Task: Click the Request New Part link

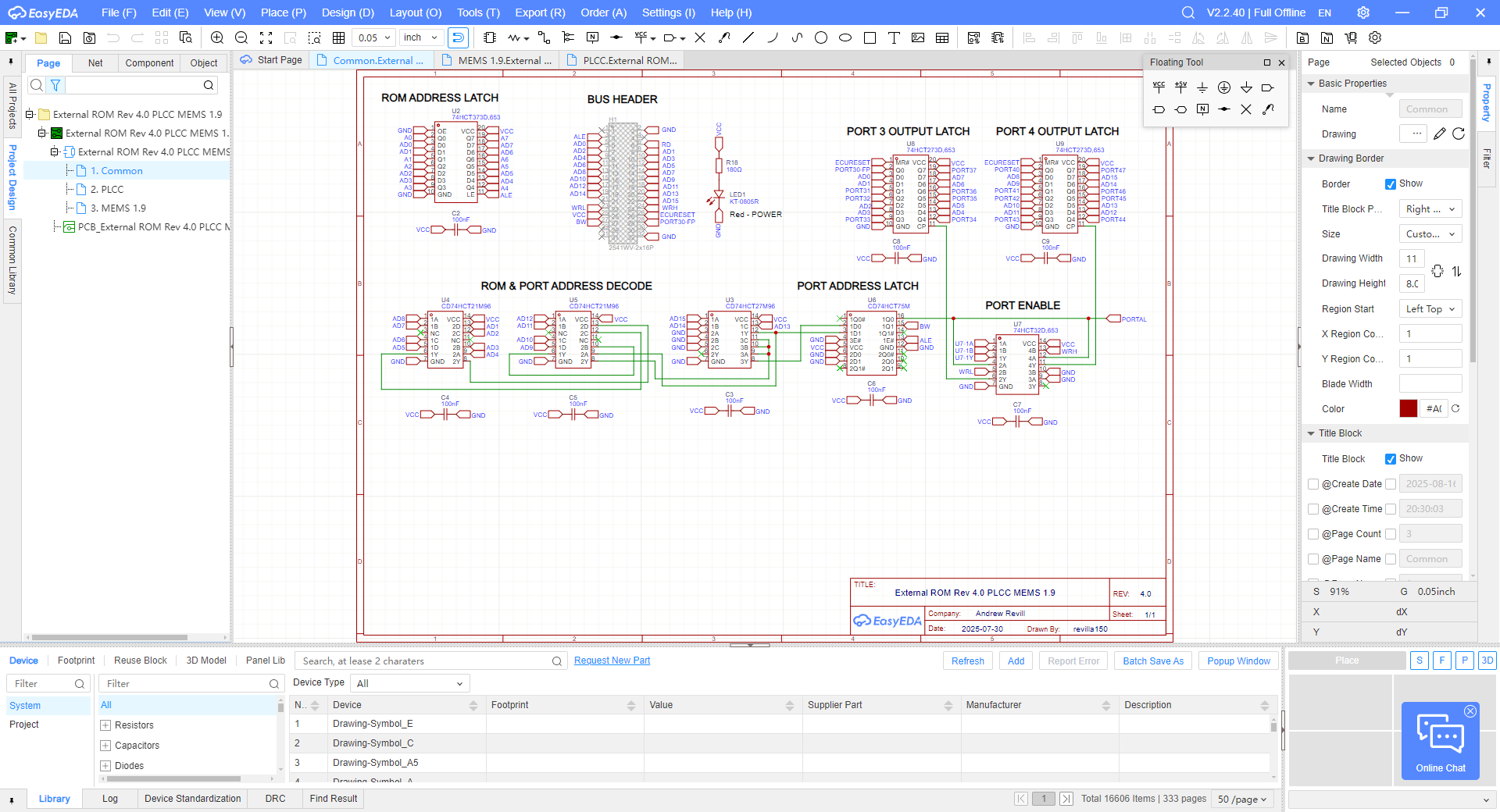Action: coord(612,661)
